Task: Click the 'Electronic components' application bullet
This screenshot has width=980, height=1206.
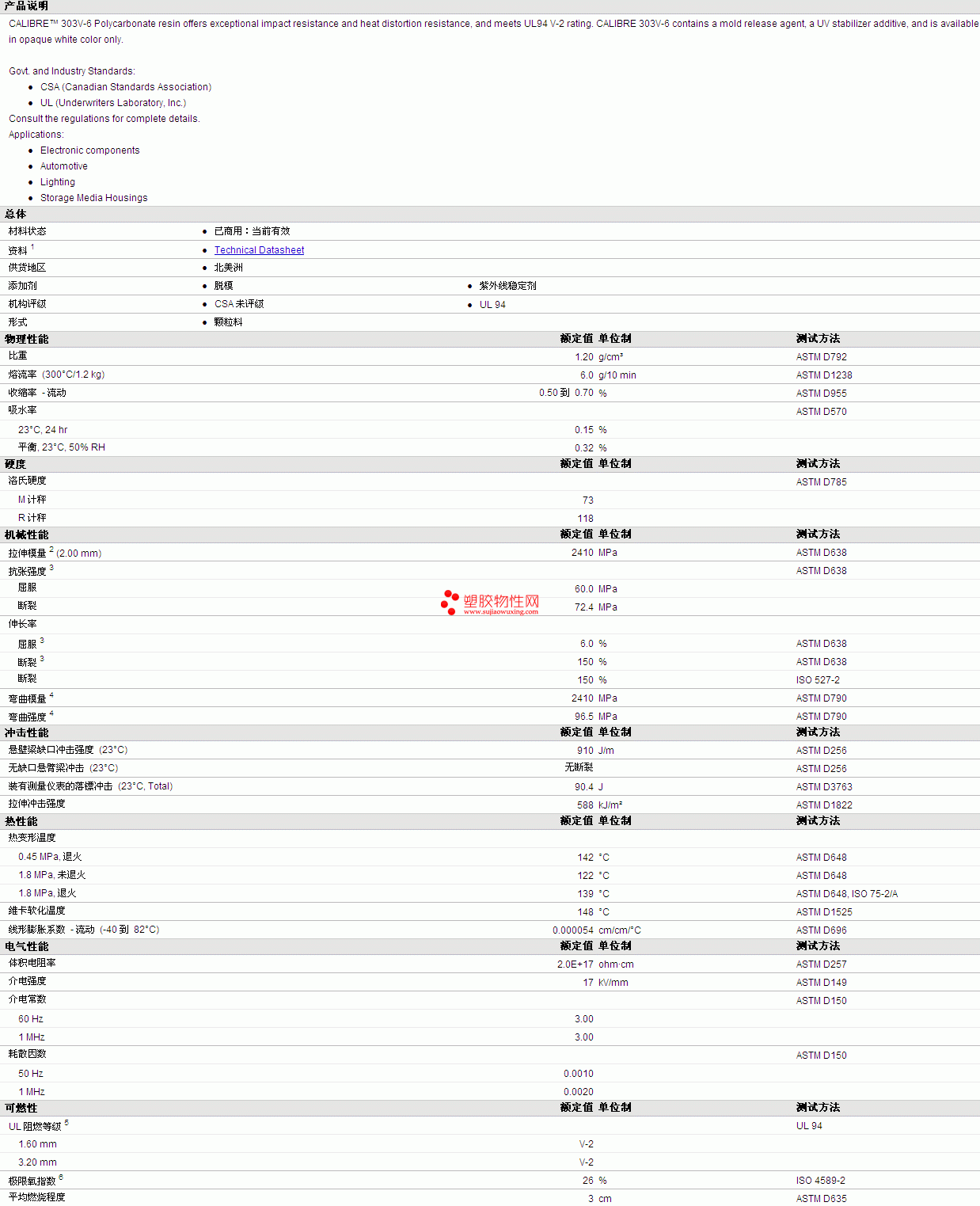Action: click(90, 150)
